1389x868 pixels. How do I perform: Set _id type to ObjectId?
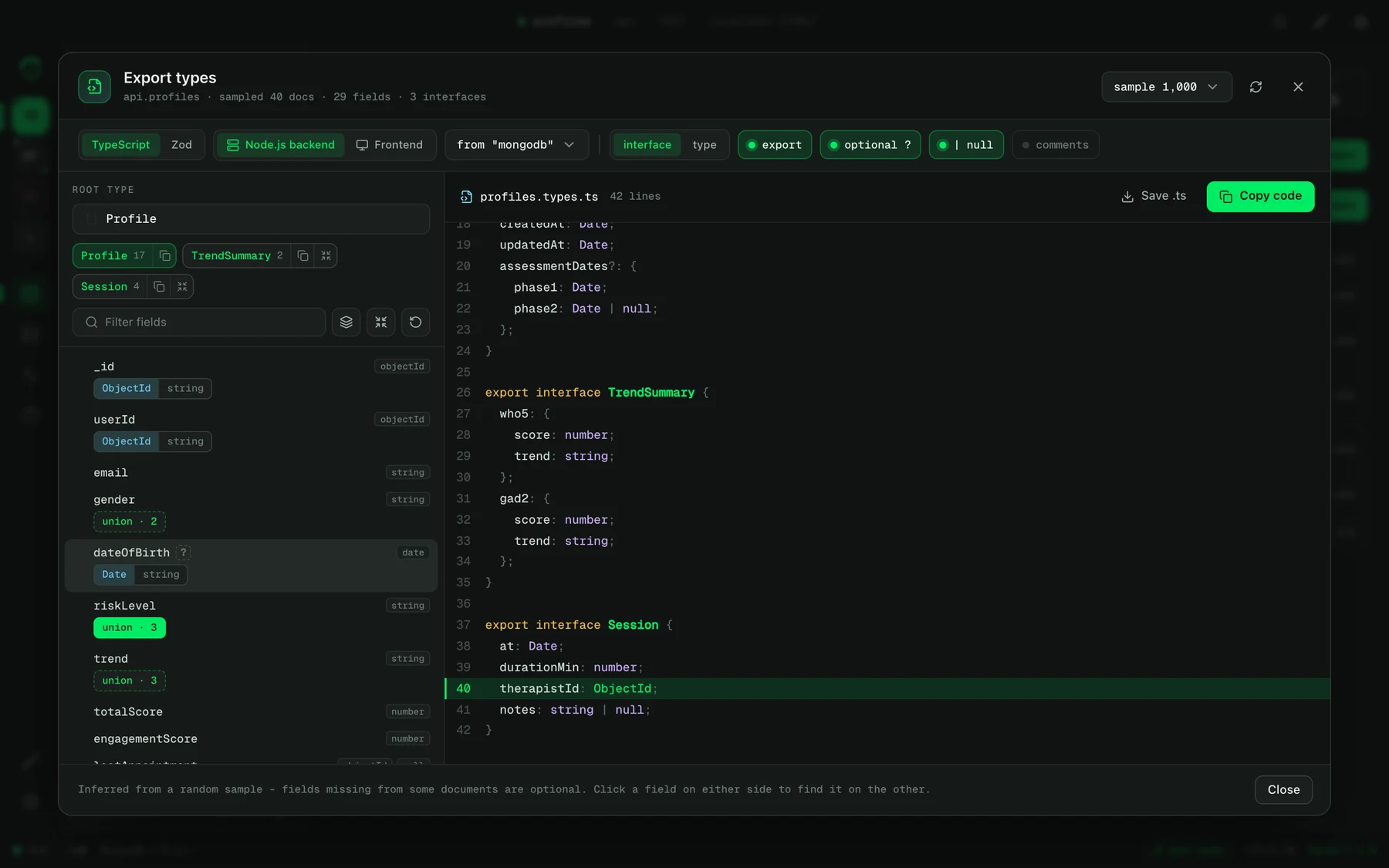click(x=127, y=389)
